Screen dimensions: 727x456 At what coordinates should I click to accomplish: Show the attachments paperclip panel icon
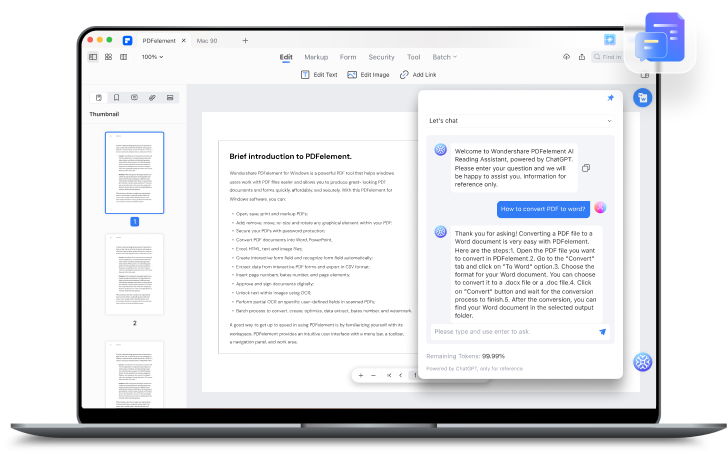click(152, 98)
